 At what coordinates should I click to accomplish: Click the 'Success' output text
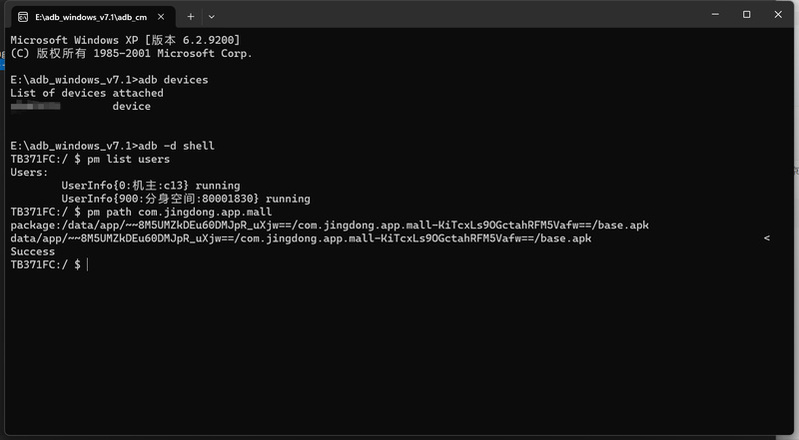coord(33,251)
